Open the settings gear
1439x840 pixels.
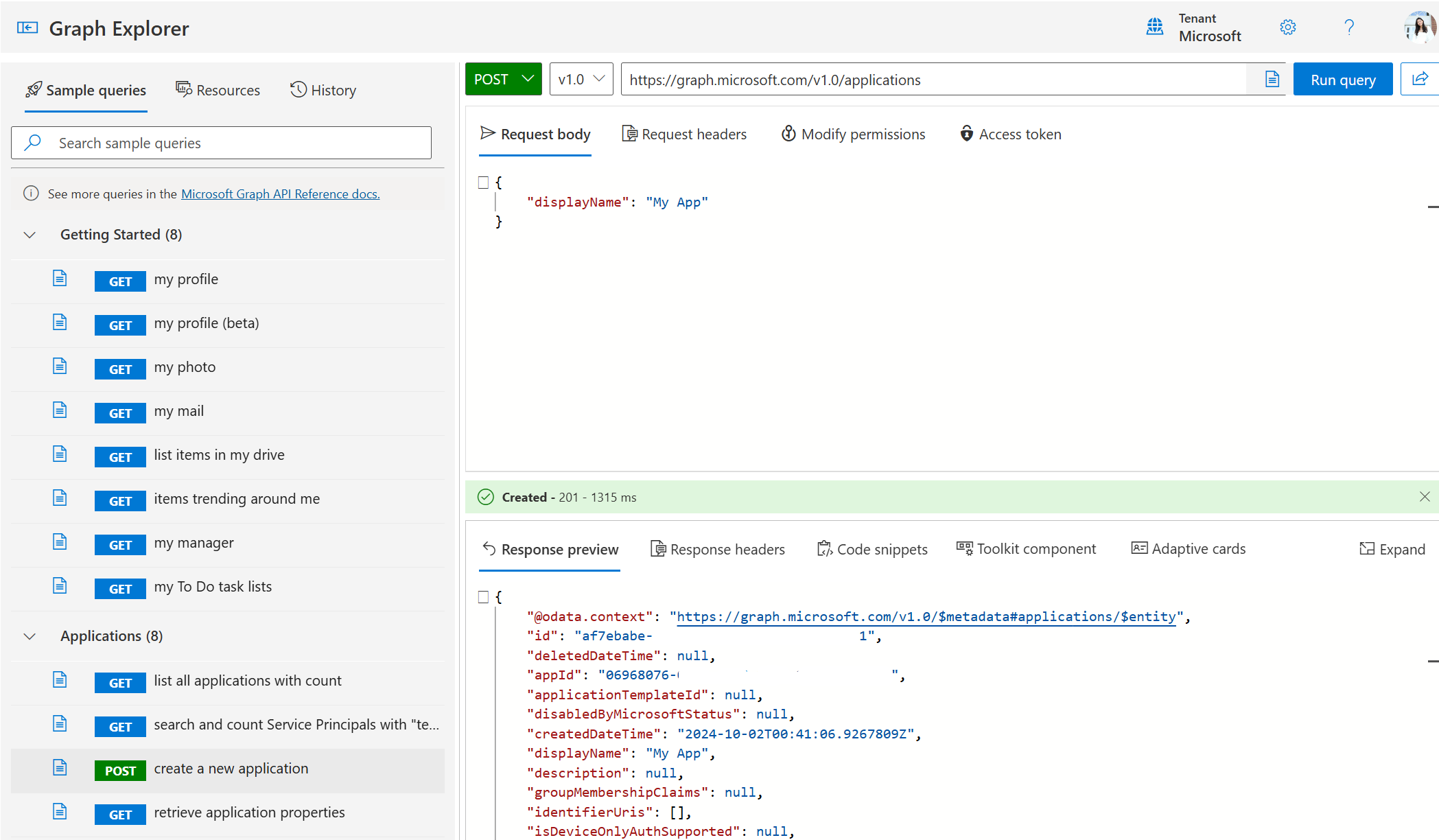point(1288,27)
